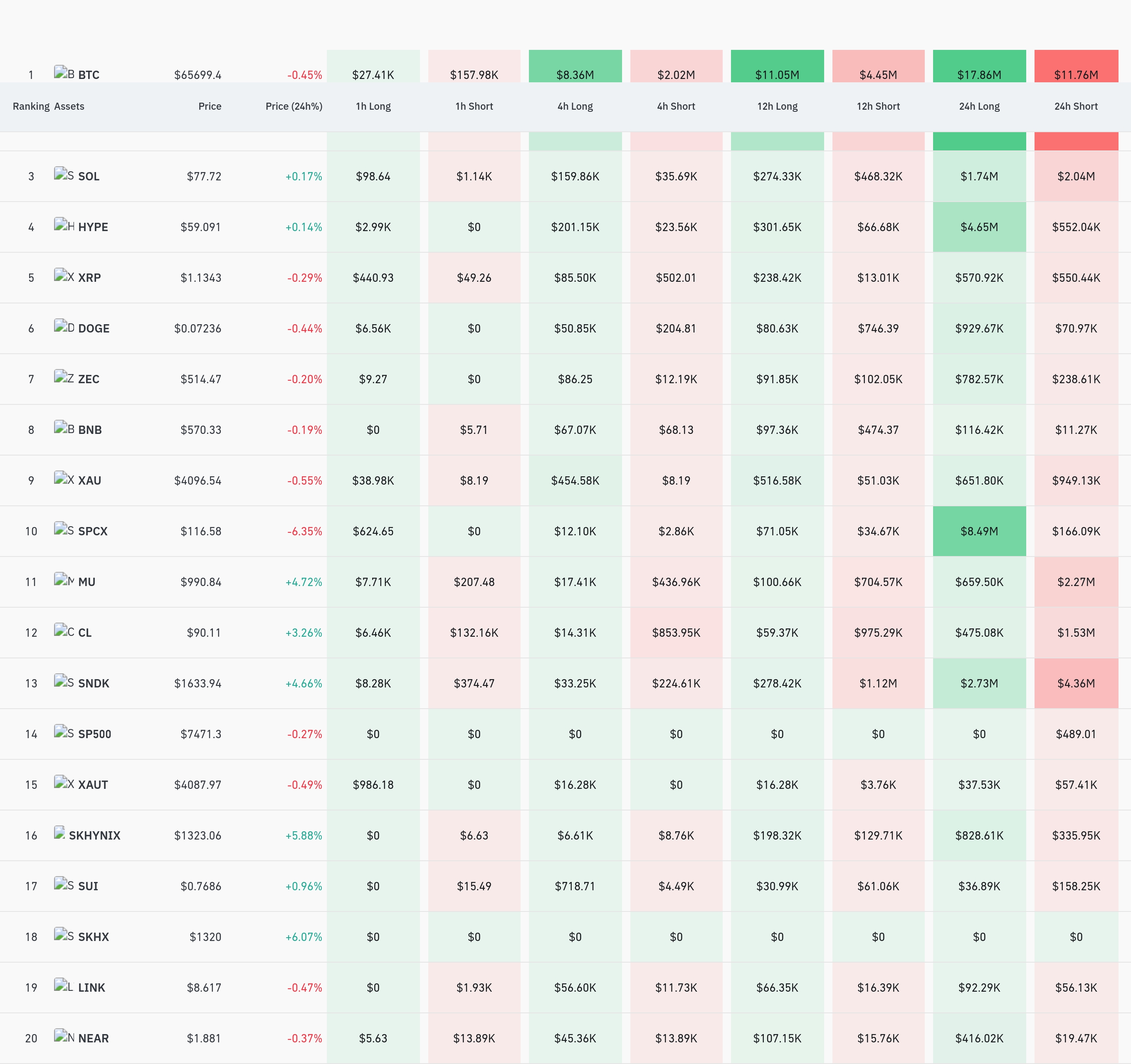
Task: Open the NEAR coin icon
Action: pyautogui.click(x=64, y=1036)
